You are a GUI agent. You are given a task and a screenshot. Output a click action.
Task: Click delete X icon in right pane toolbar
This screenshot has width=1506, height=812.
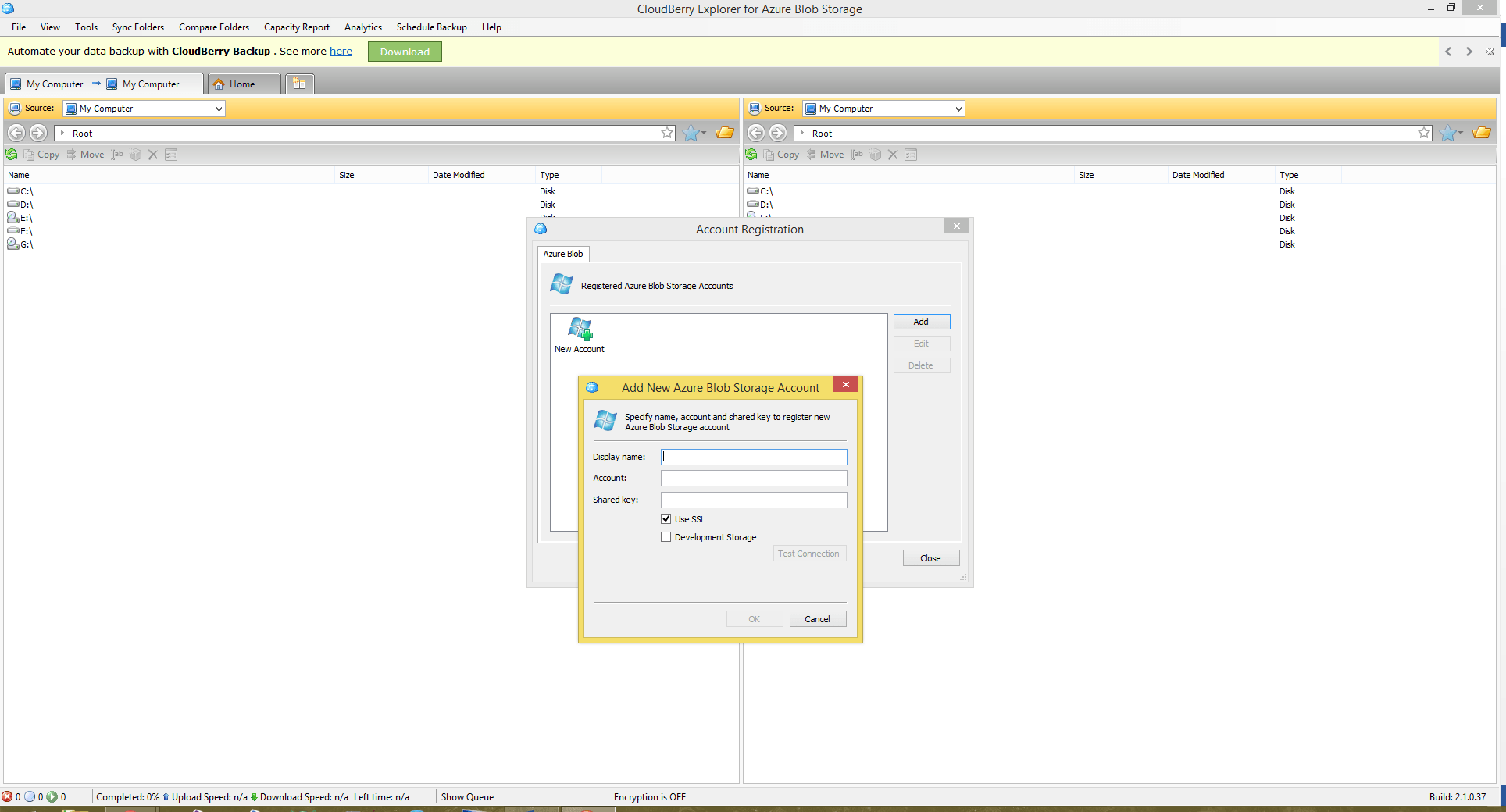click(x=893, y=155)
